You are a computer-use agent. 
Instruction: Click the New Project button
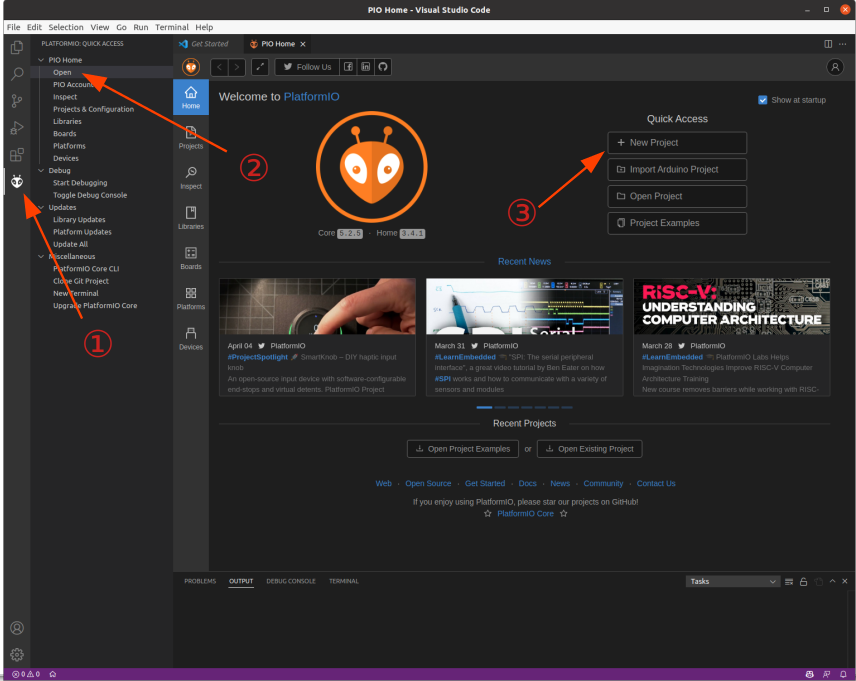point(677,143)
